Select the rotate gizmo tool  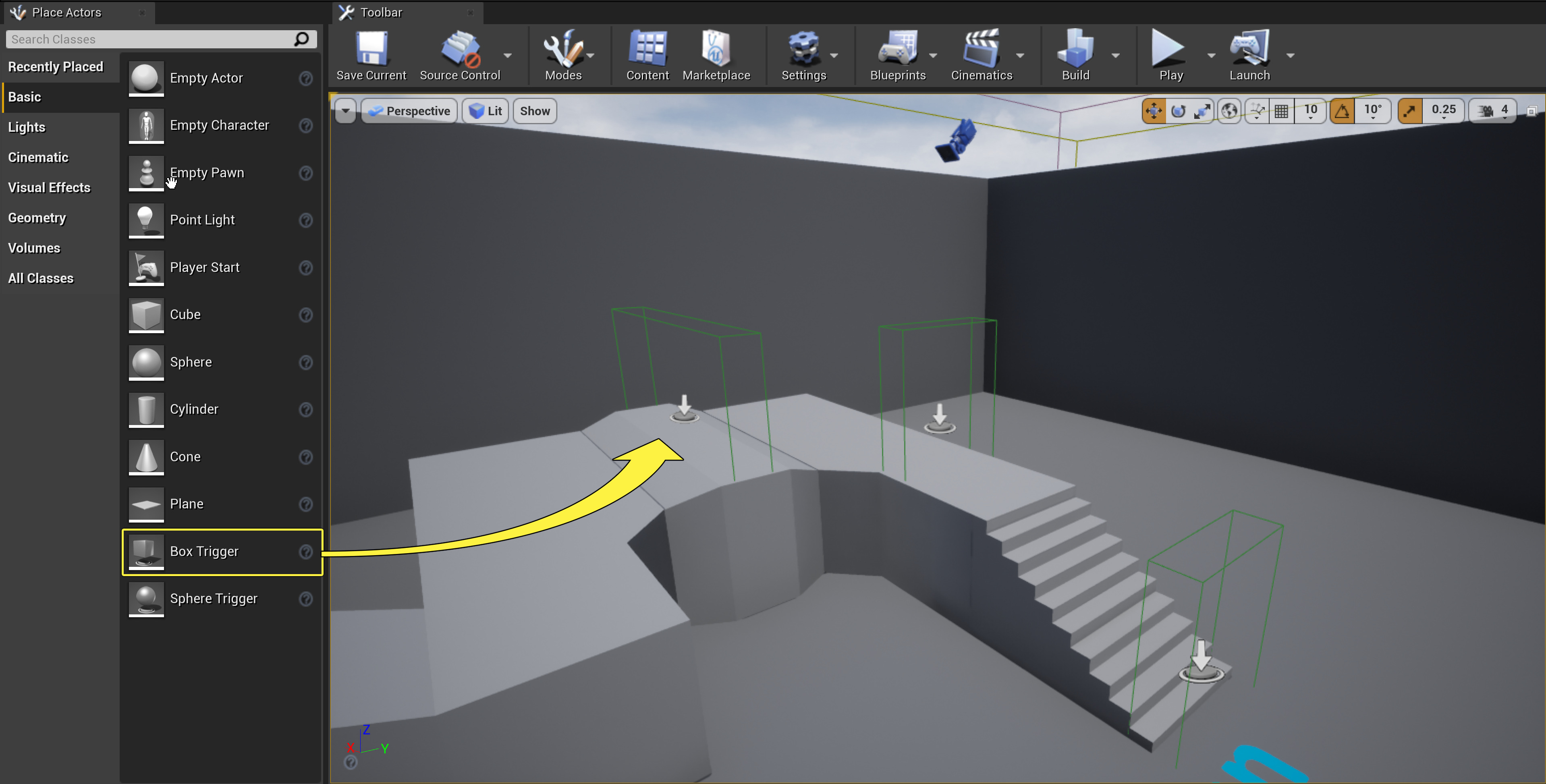[x=1178, y=111]
